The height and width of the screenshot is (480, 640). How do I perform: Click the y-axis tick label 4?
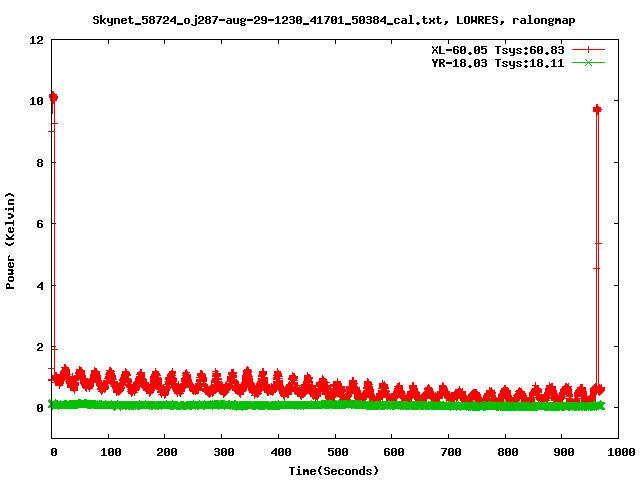[x=40, y=286]
